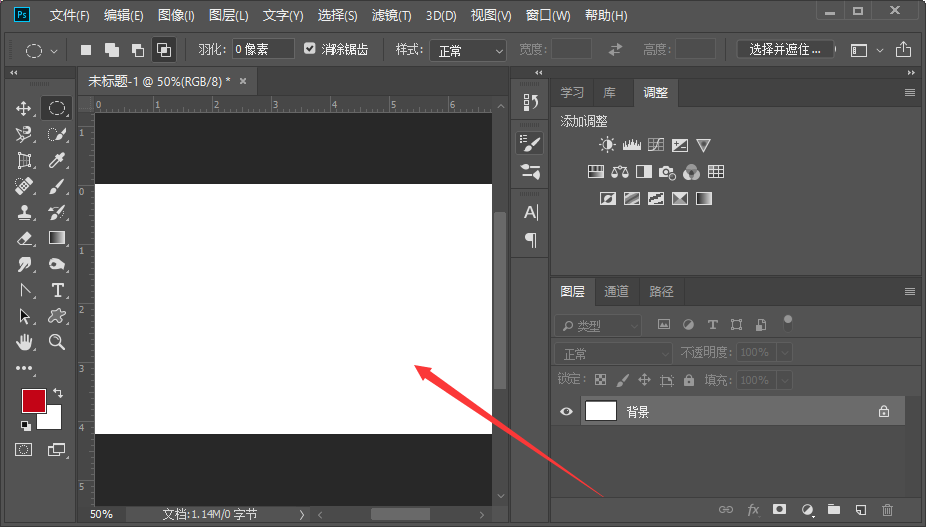The width and height of the screenshot is (926, 527).
Task: Select the Smudge tool
Action: pyautogui.click(x=24, y=265)
